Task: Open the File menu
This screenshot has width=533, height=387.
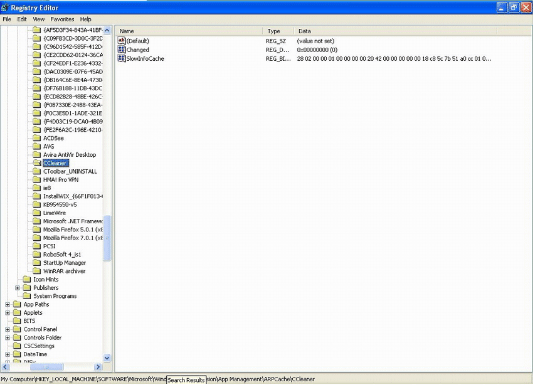Action: tap(7, 19)
